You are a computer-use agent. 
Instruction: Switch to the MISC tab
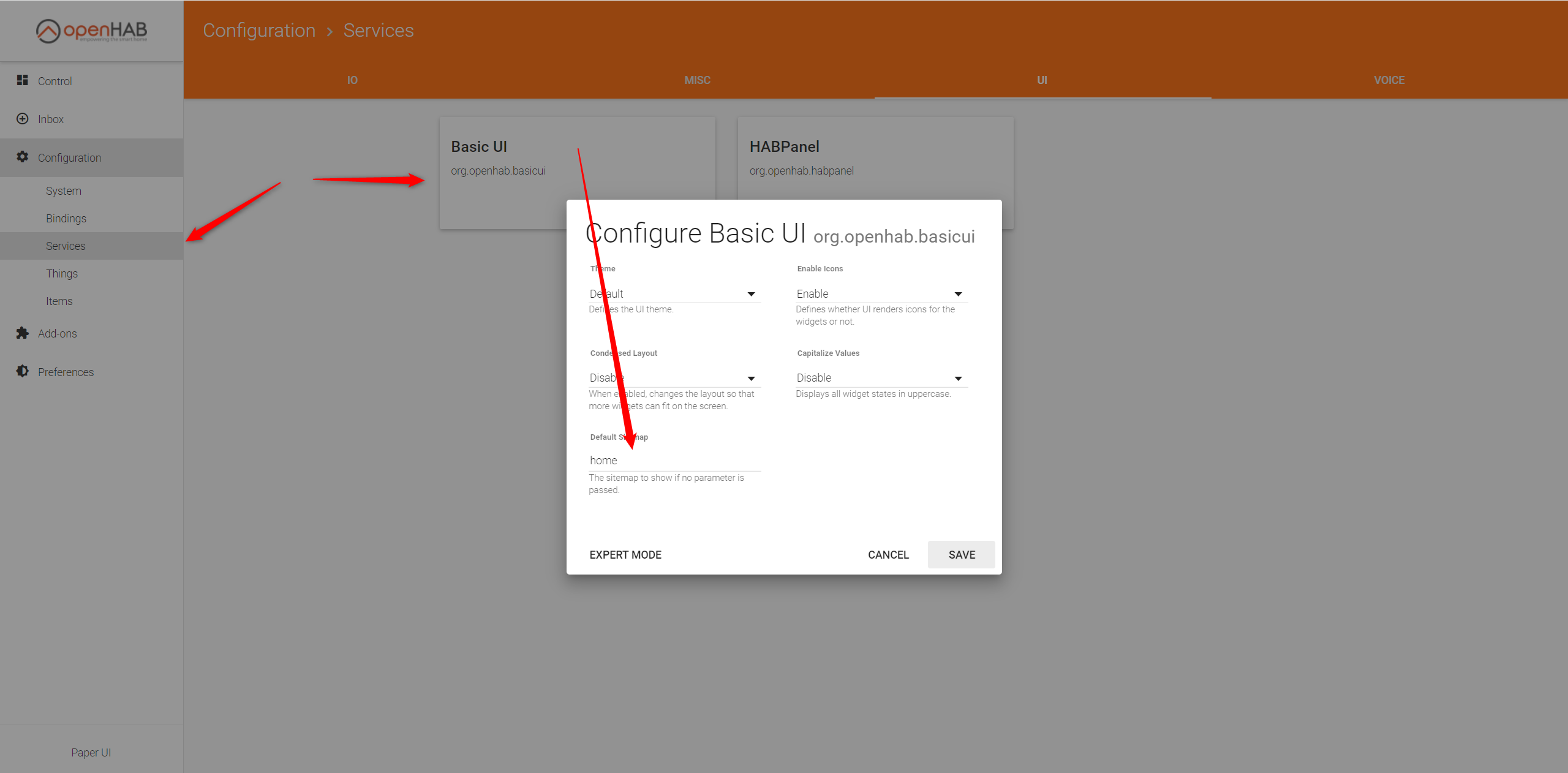697,80
